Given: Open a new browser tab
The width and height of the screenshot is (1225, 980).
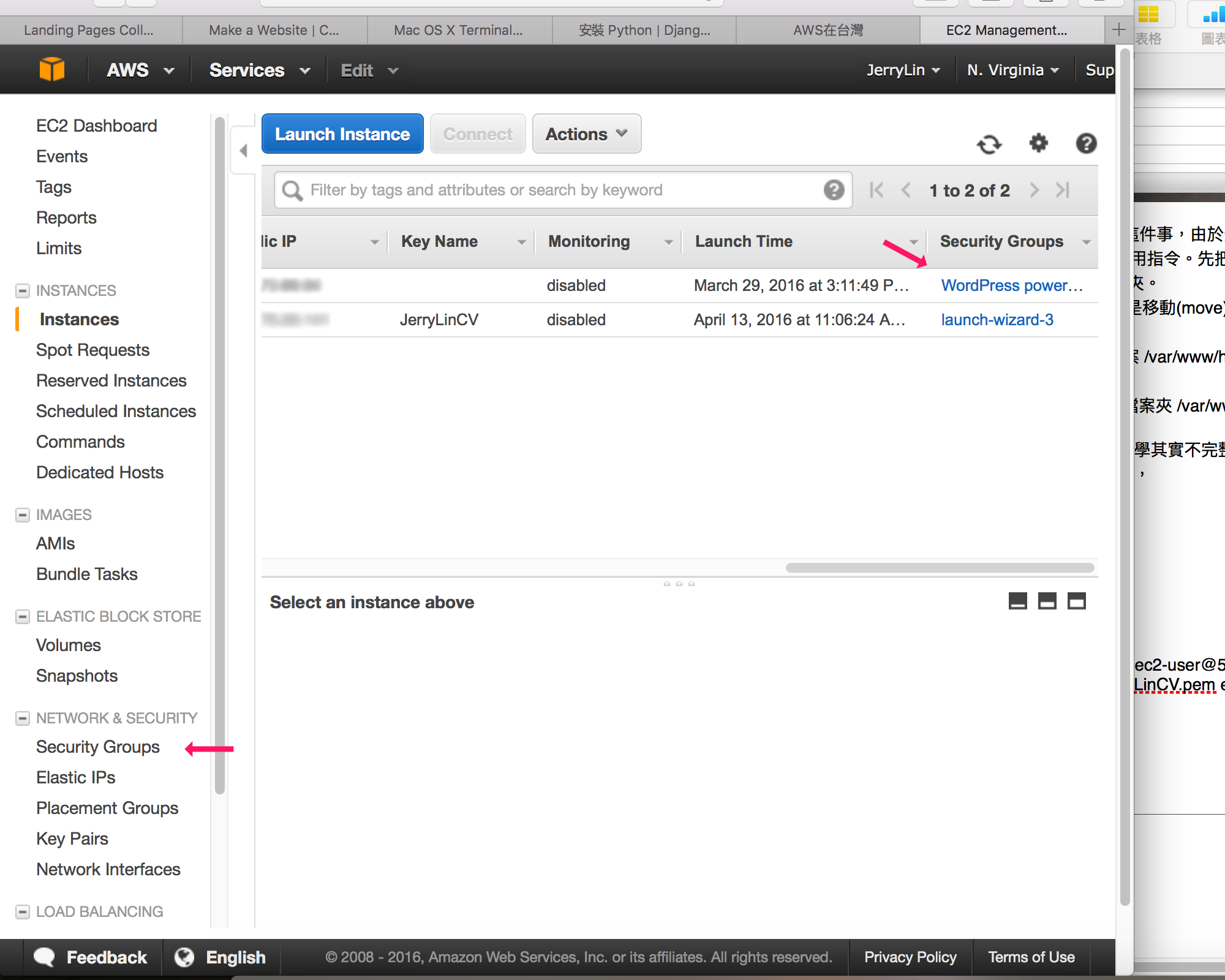Looking at the screenshot, I should (1118, 29).
